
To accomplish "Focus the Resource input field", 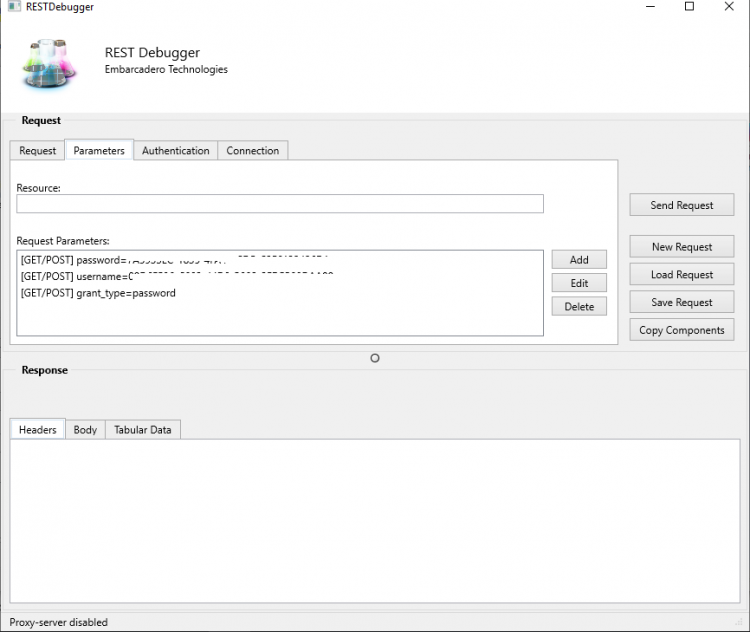I will pos(280,203).
